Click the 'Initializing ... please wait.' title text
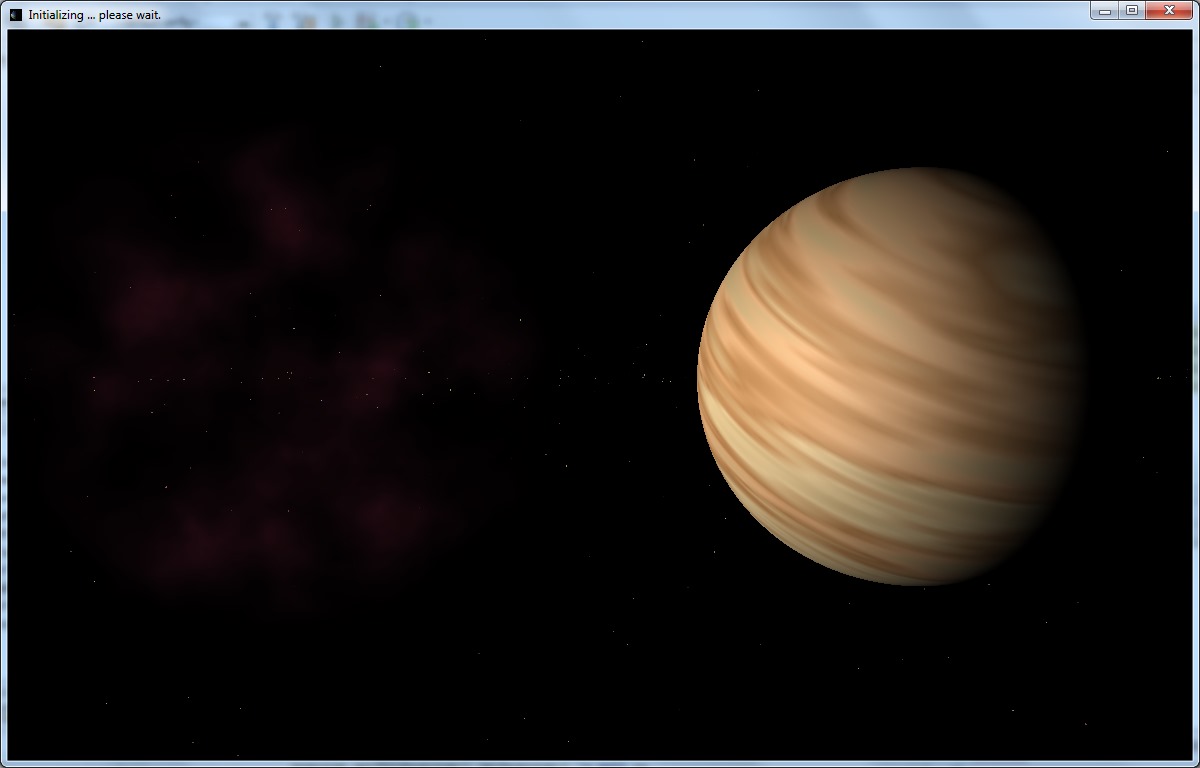The height and width of the screenshot is (768, 1200). (94, 15)
